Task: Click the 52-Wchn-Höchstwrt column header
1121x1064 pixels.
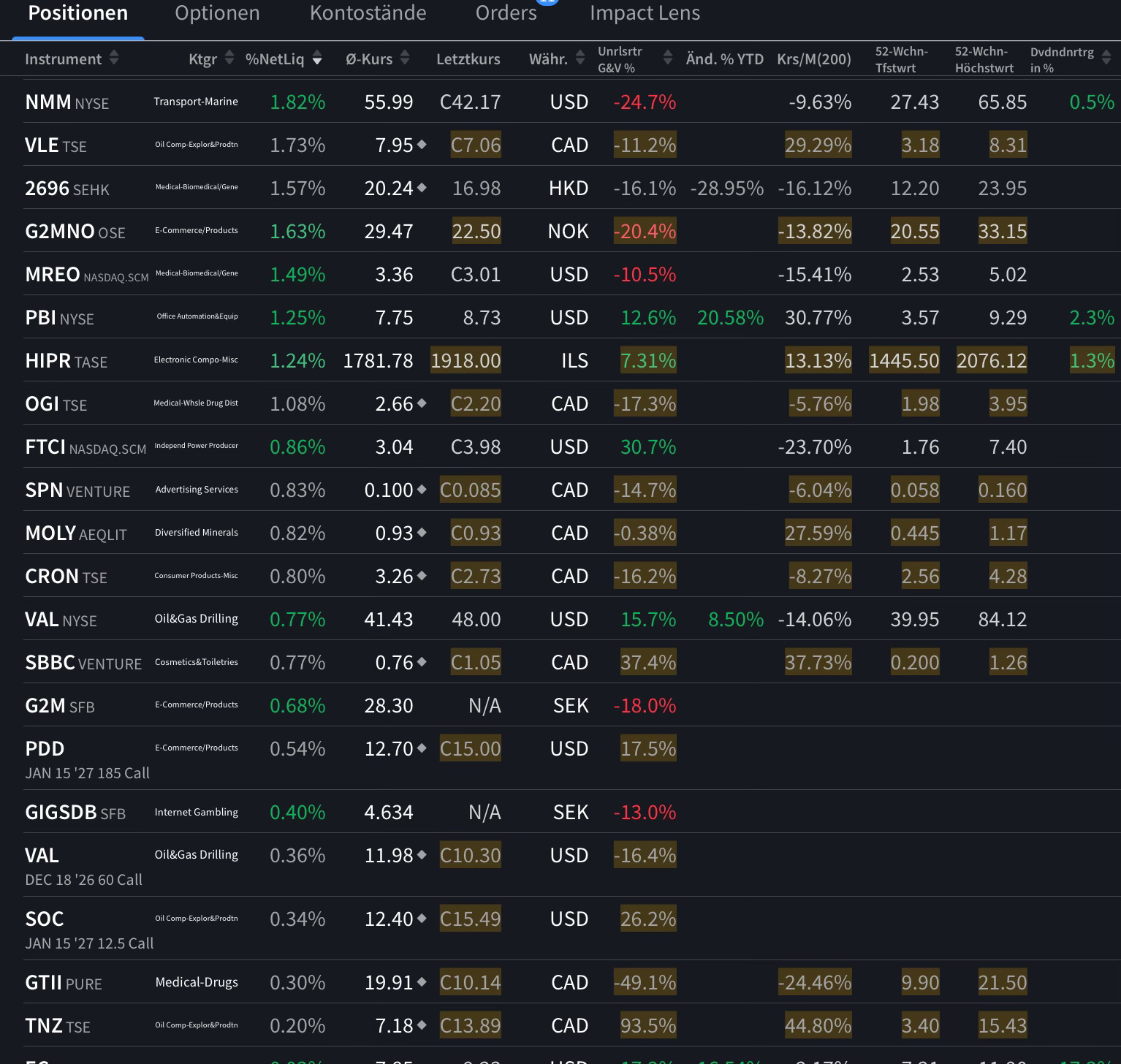Action: pyautogui.click(x=984, y=59)
